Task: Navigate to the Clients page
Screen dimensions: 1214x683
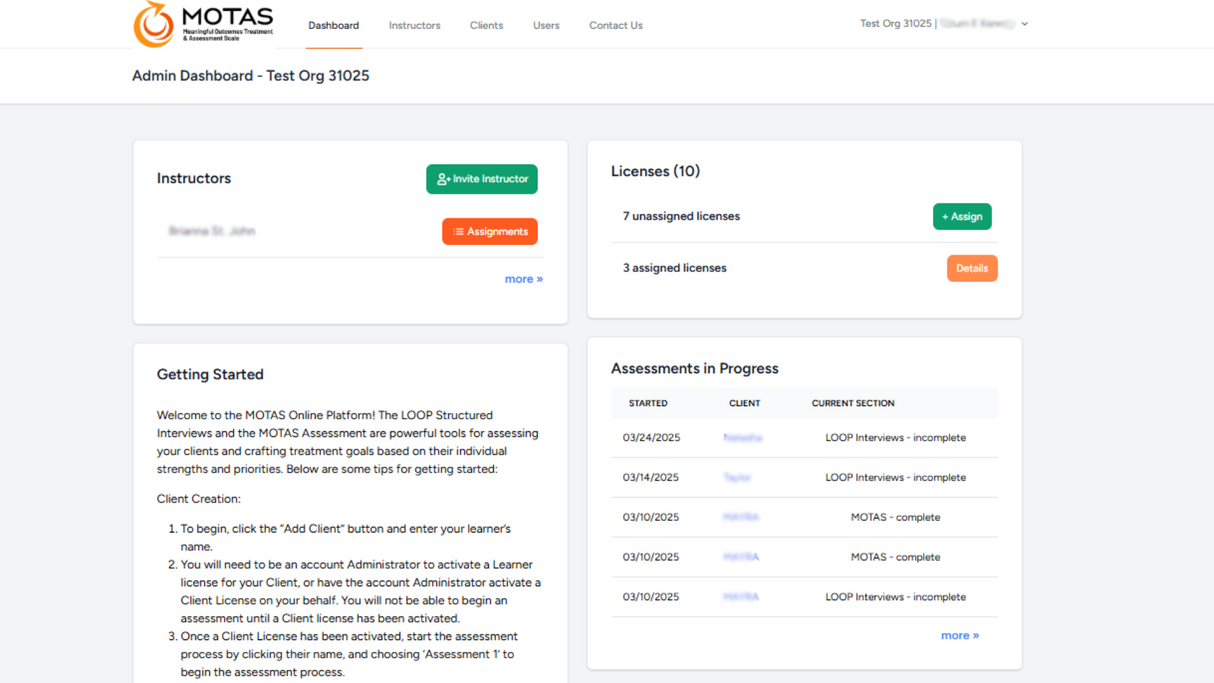Action: click(x=486, y=25)
